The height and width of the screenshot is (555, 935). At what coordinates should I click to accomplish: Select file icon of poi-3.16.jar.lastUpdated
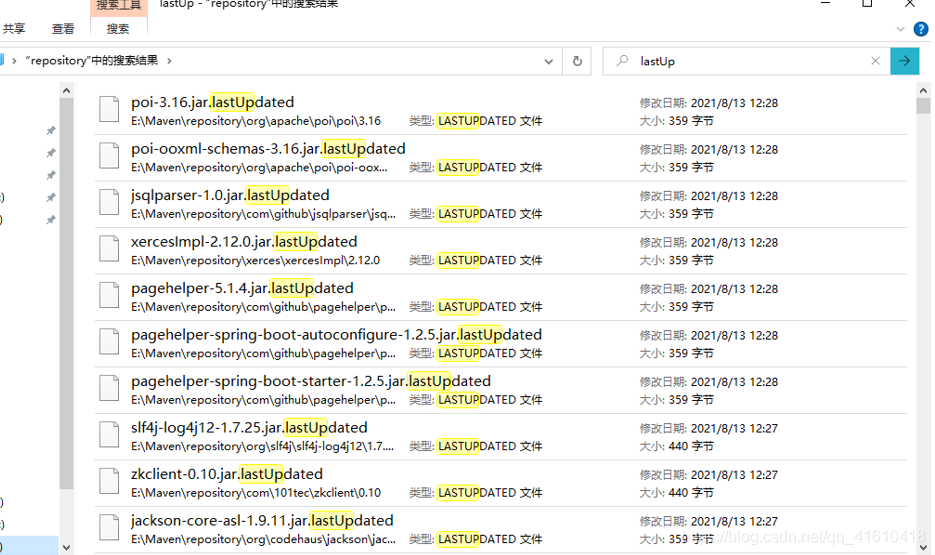(x=109, y=109)
